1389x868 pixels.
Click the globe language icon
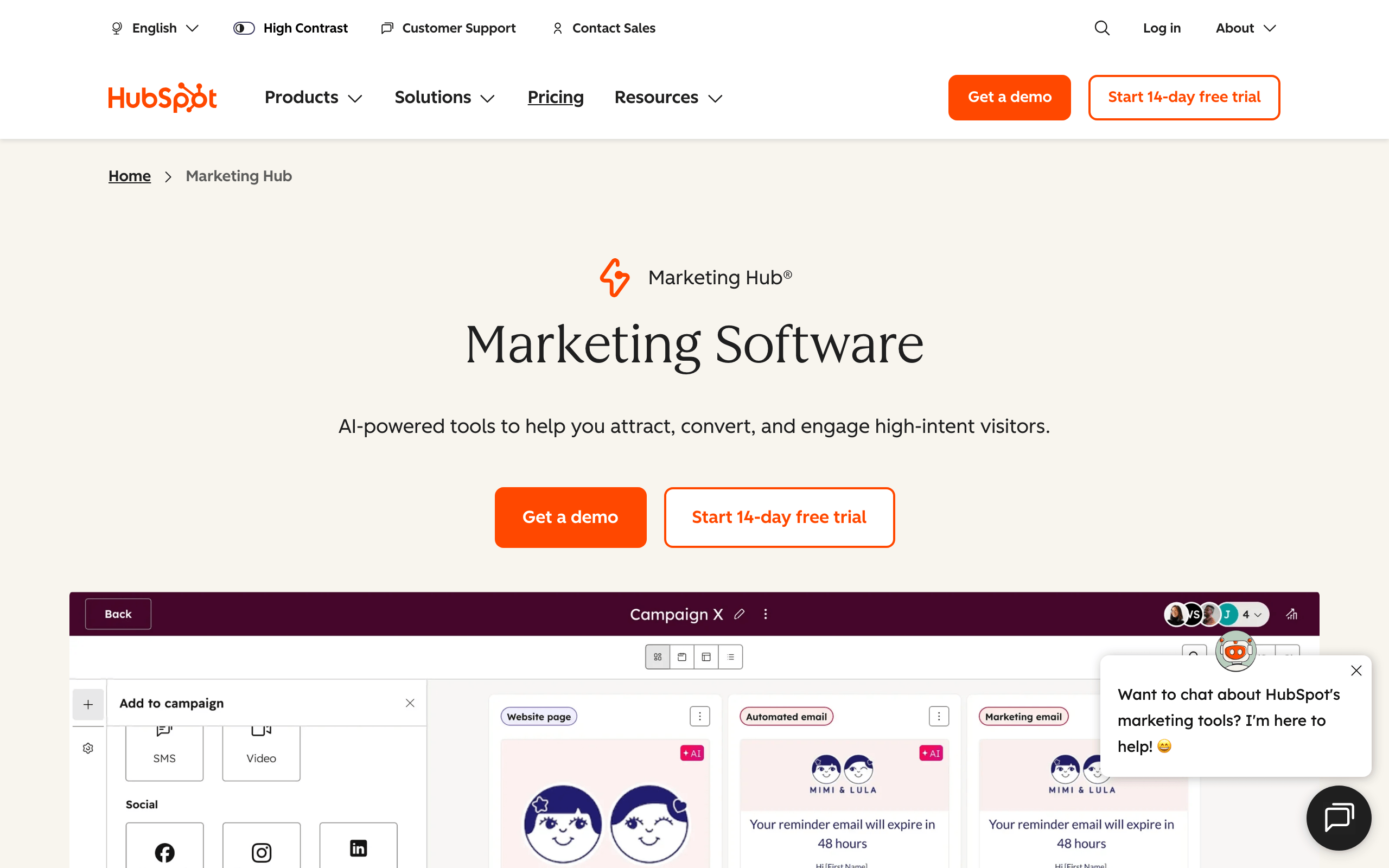click(x=117, y=28)
